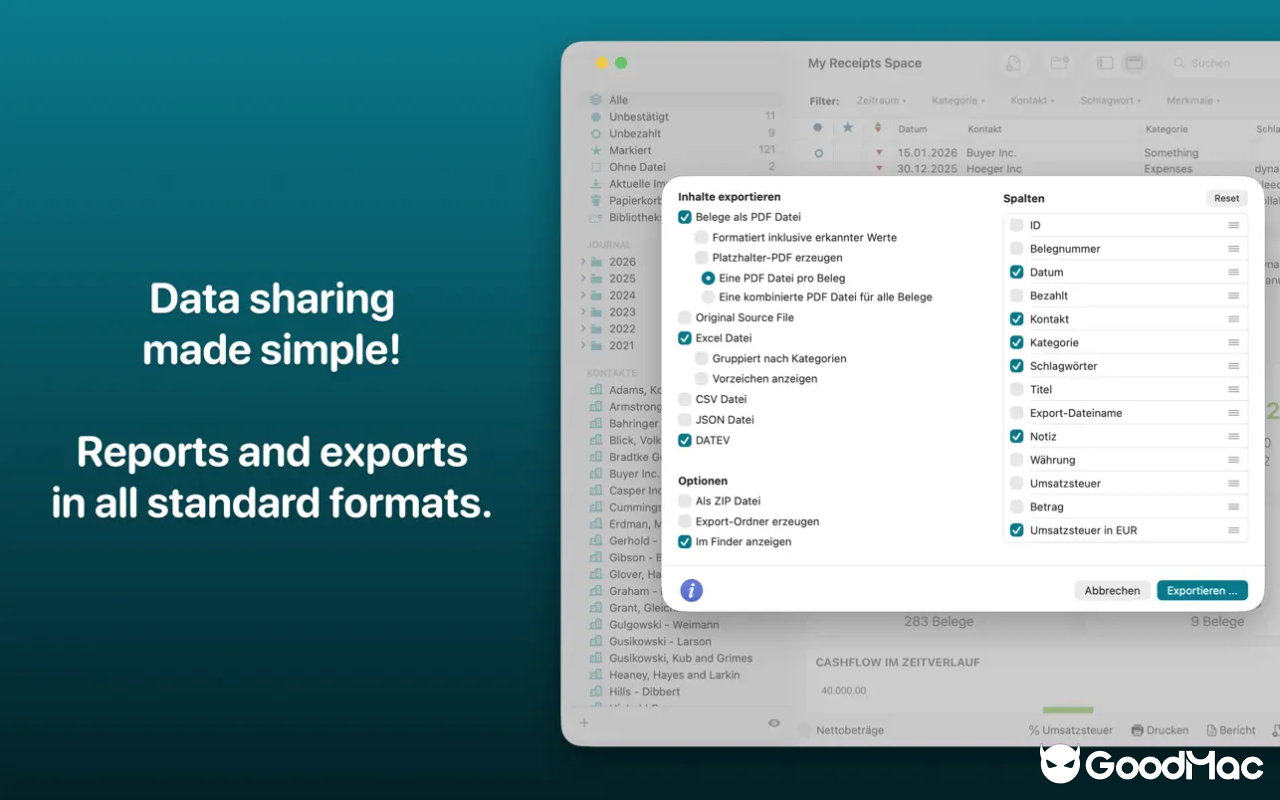Viewport: 1280px width, 800px height.
Task: Uncheck the Datum column
Action: (1017, 272)
